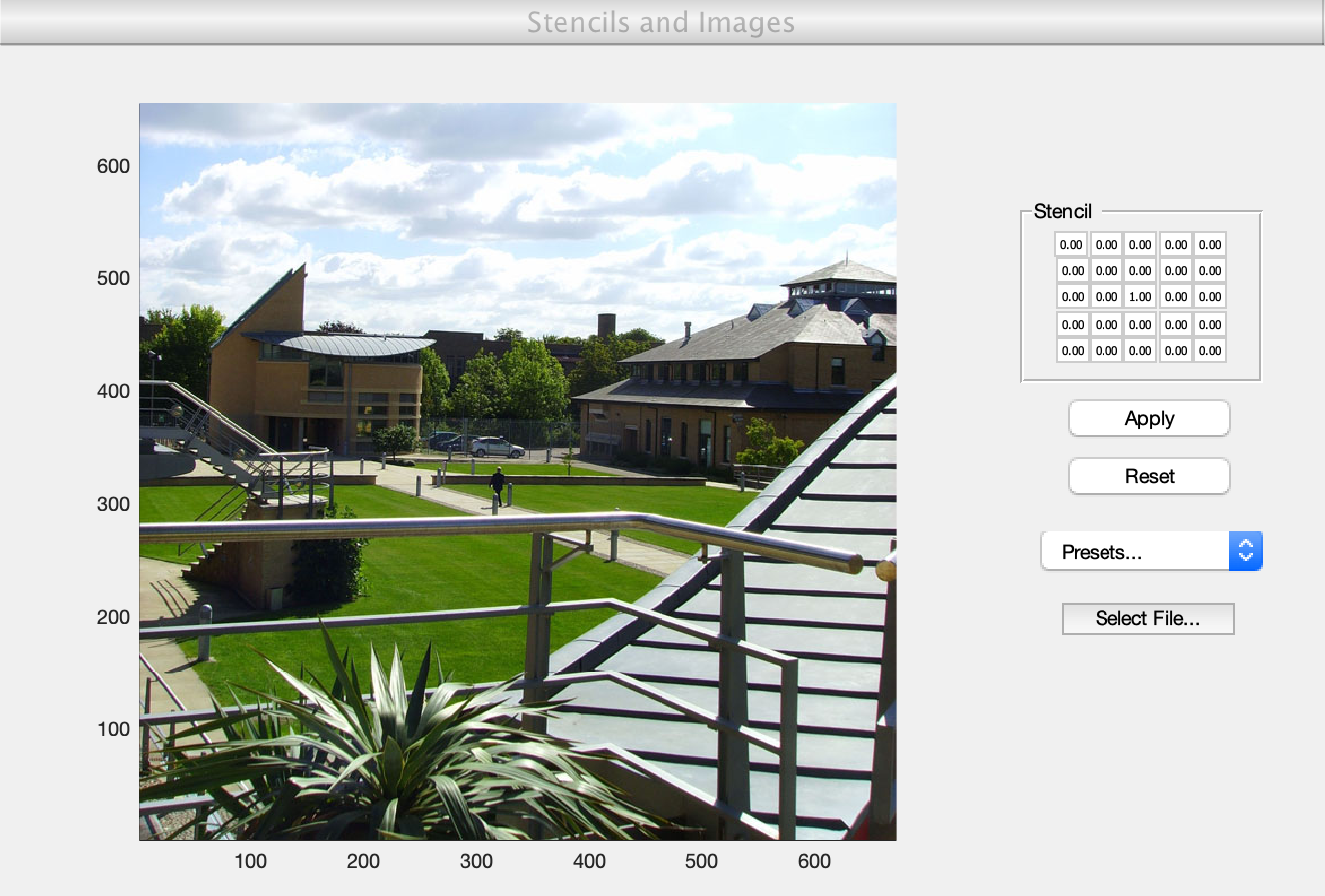Select stencil cell in row 2, column 3
The image size is (1325, 896).
(1140, 270)
